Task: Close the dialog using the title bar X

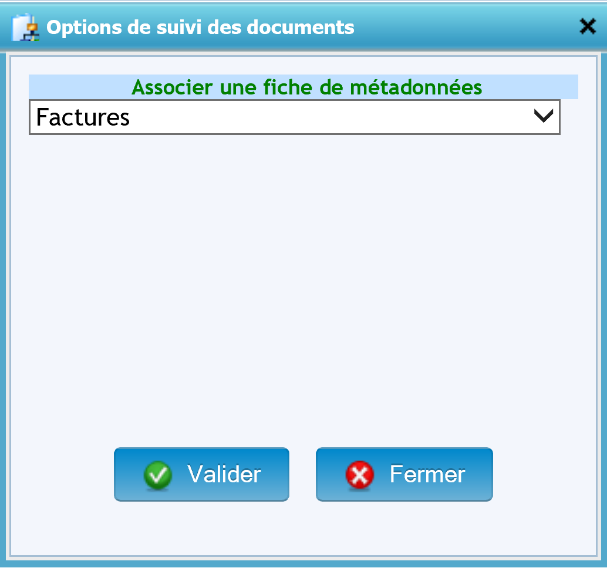Action: (587, 27)
